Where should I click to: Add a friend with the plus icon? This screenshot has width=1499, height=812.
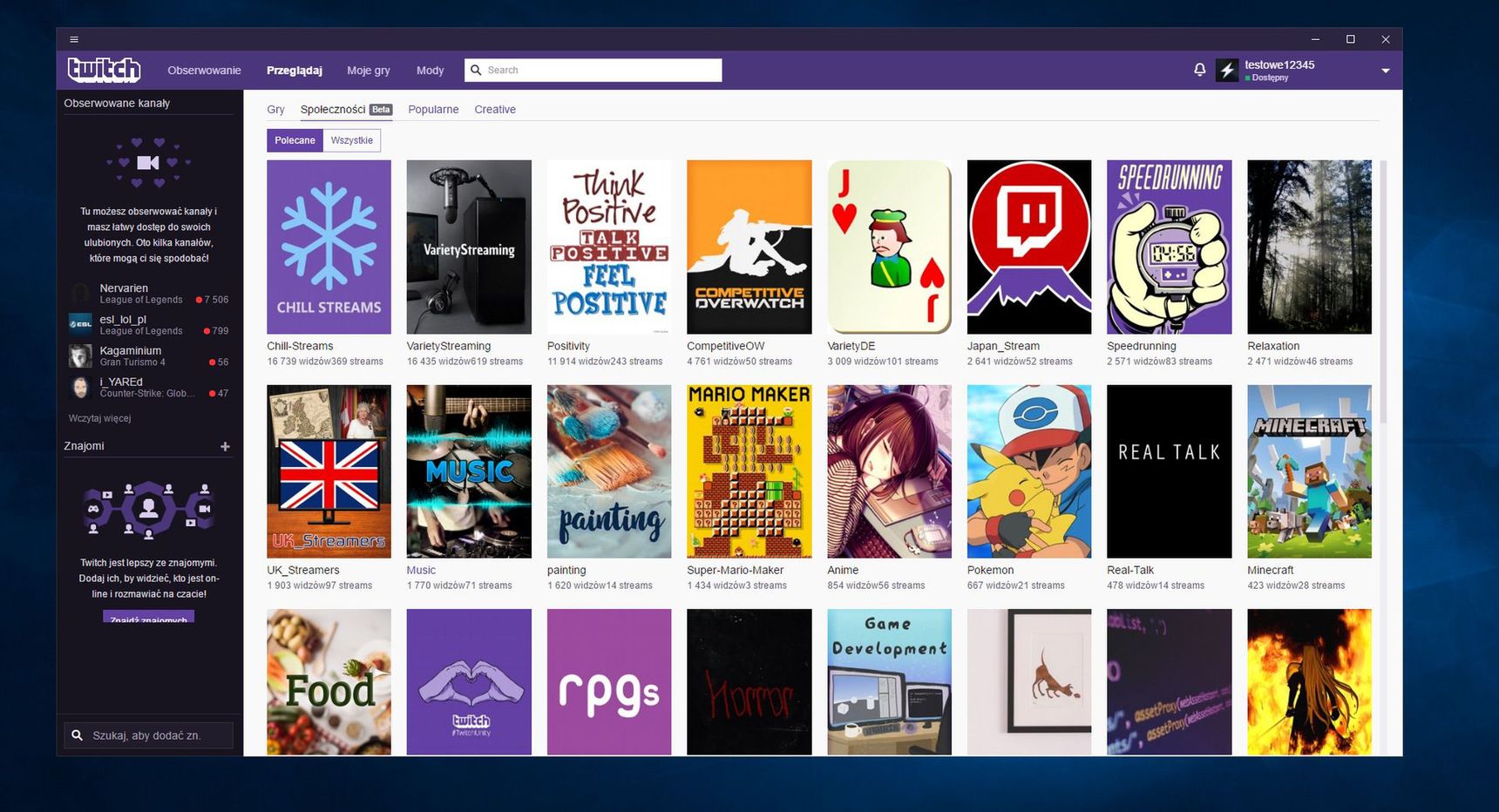click(225, 446)
